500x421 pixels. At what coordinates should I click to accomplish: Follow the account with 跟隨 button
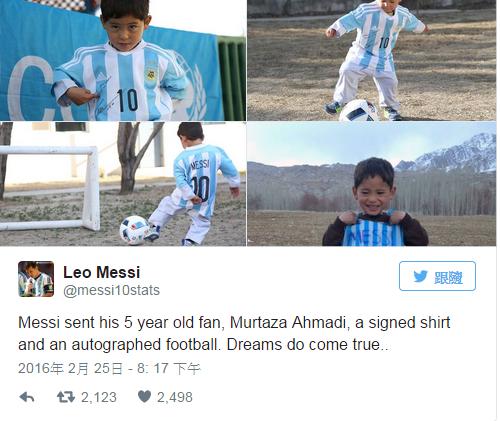437,276
